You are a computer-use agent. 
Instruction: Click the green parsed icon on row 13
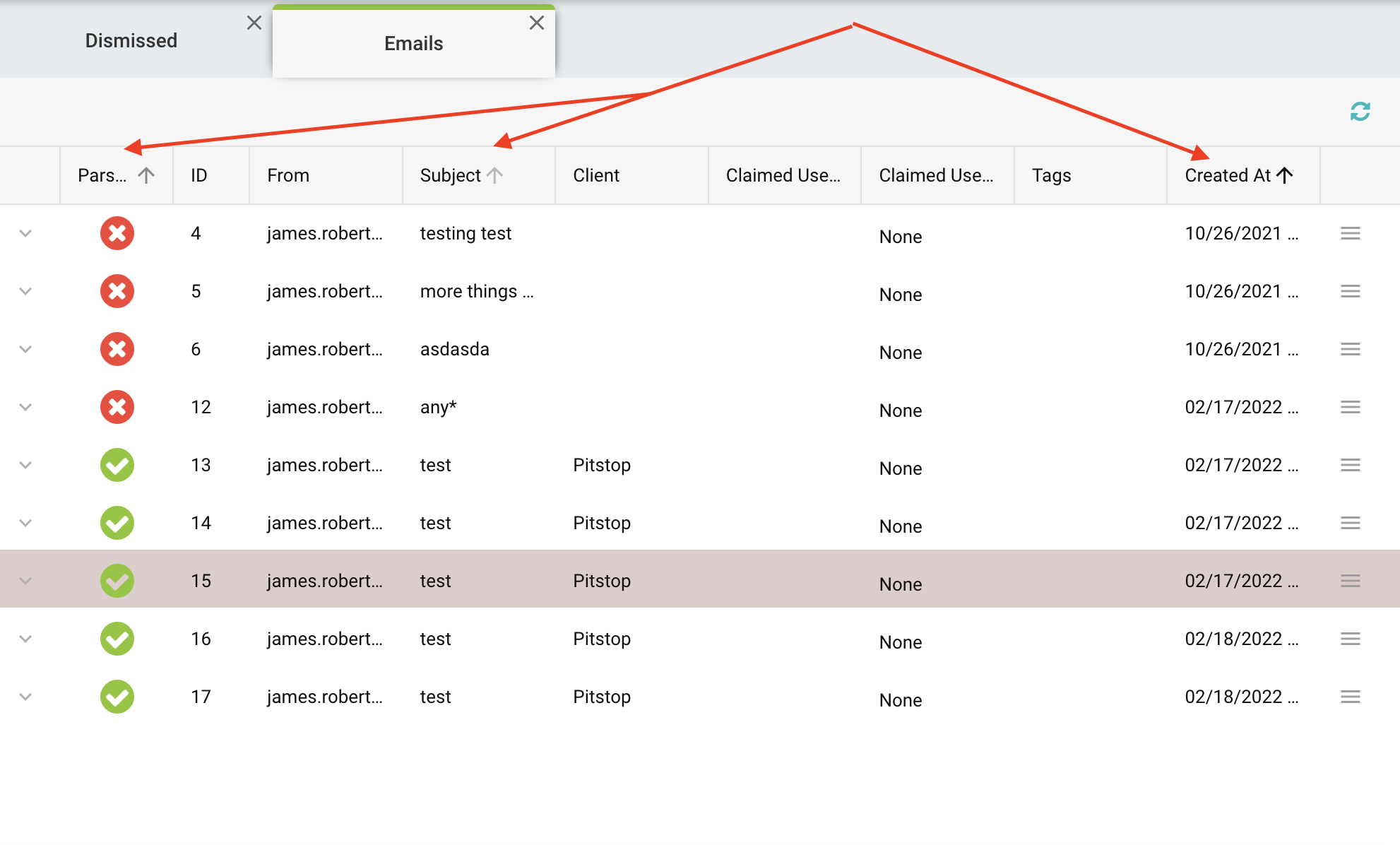point(117,465)
